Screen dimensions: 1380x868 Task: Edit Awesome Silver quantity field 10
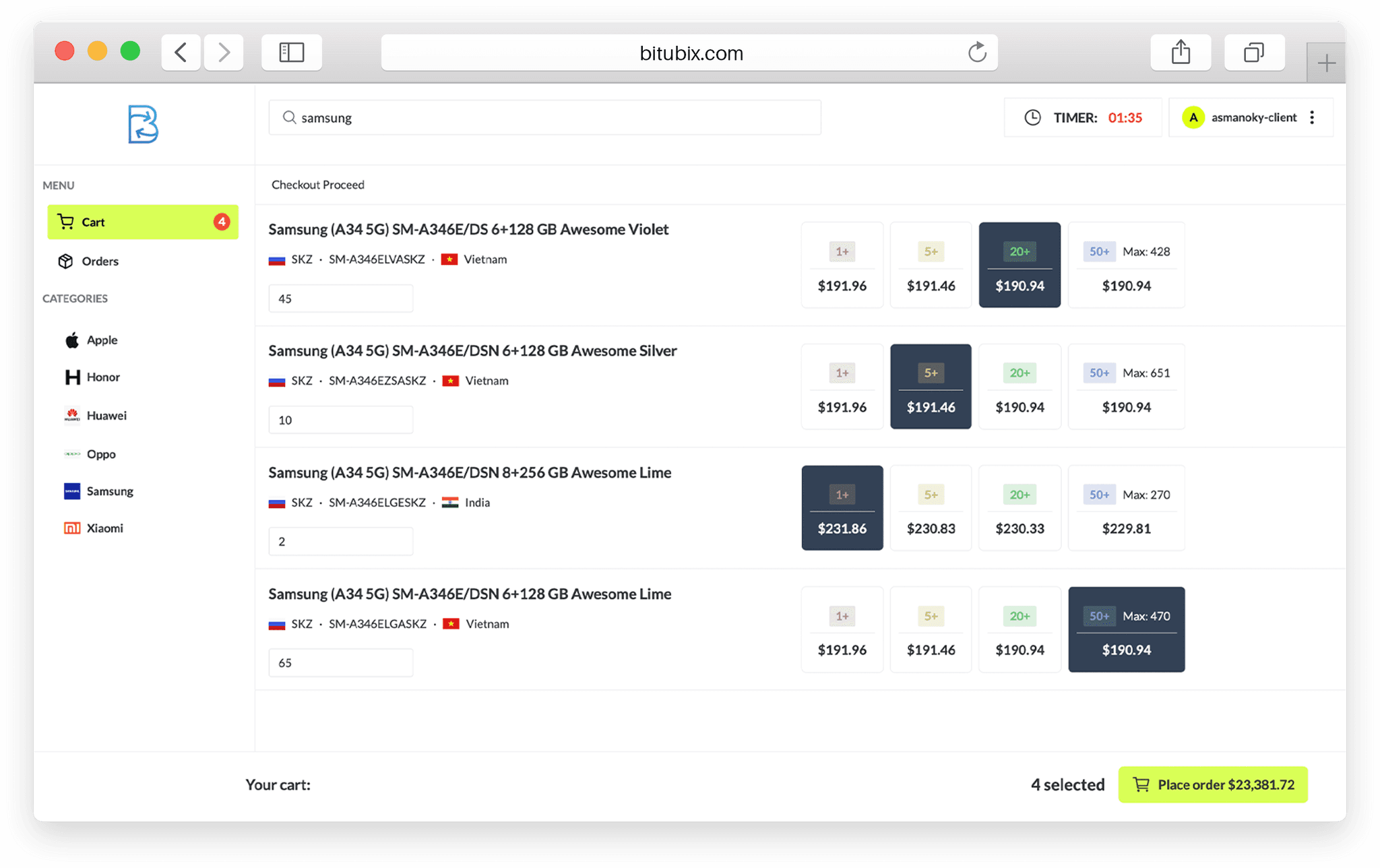[x=341, y=420]
